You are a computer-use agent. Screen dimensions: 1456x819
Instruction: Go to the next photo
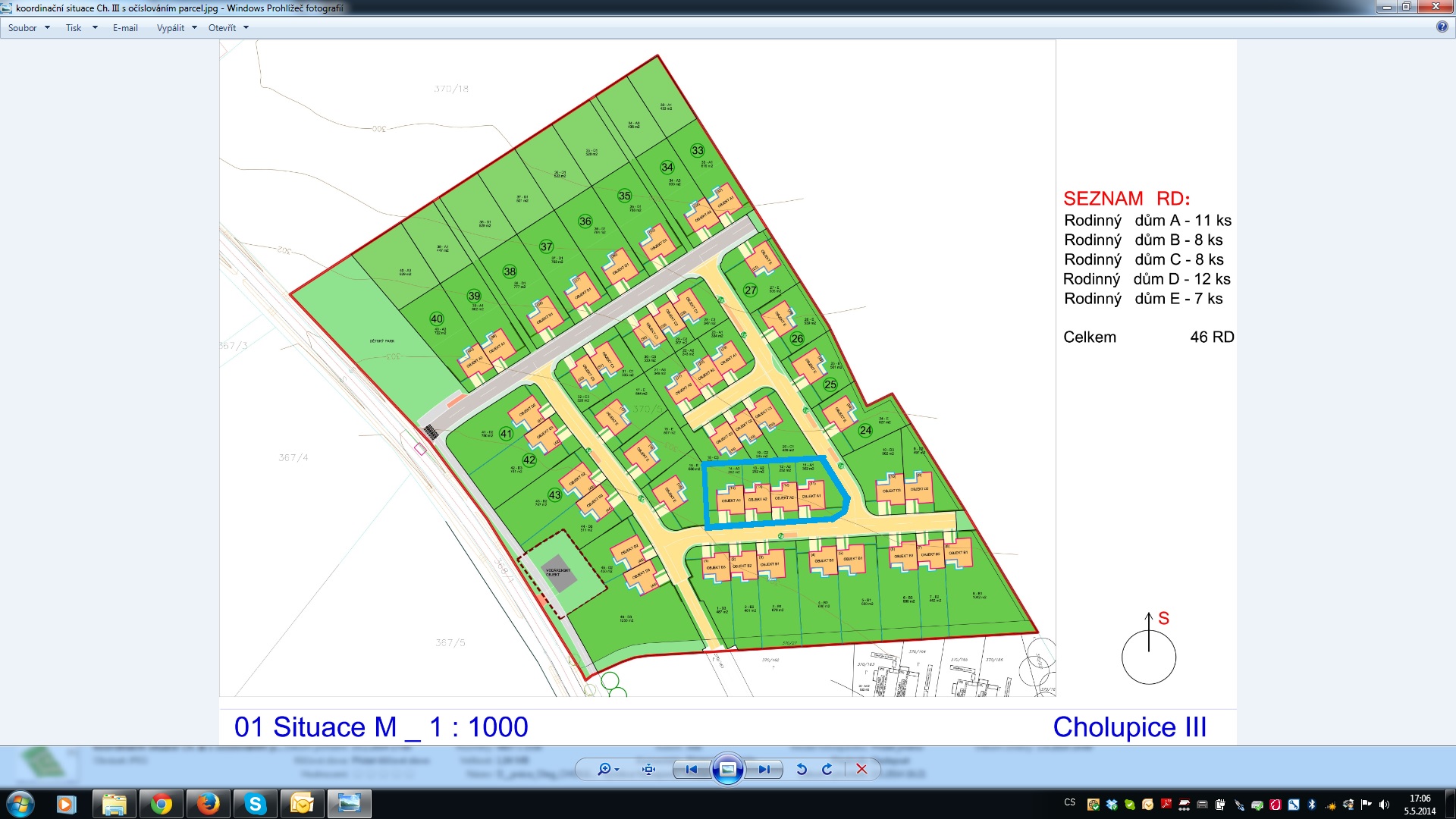pyautogui.click(x=764, y=769)
